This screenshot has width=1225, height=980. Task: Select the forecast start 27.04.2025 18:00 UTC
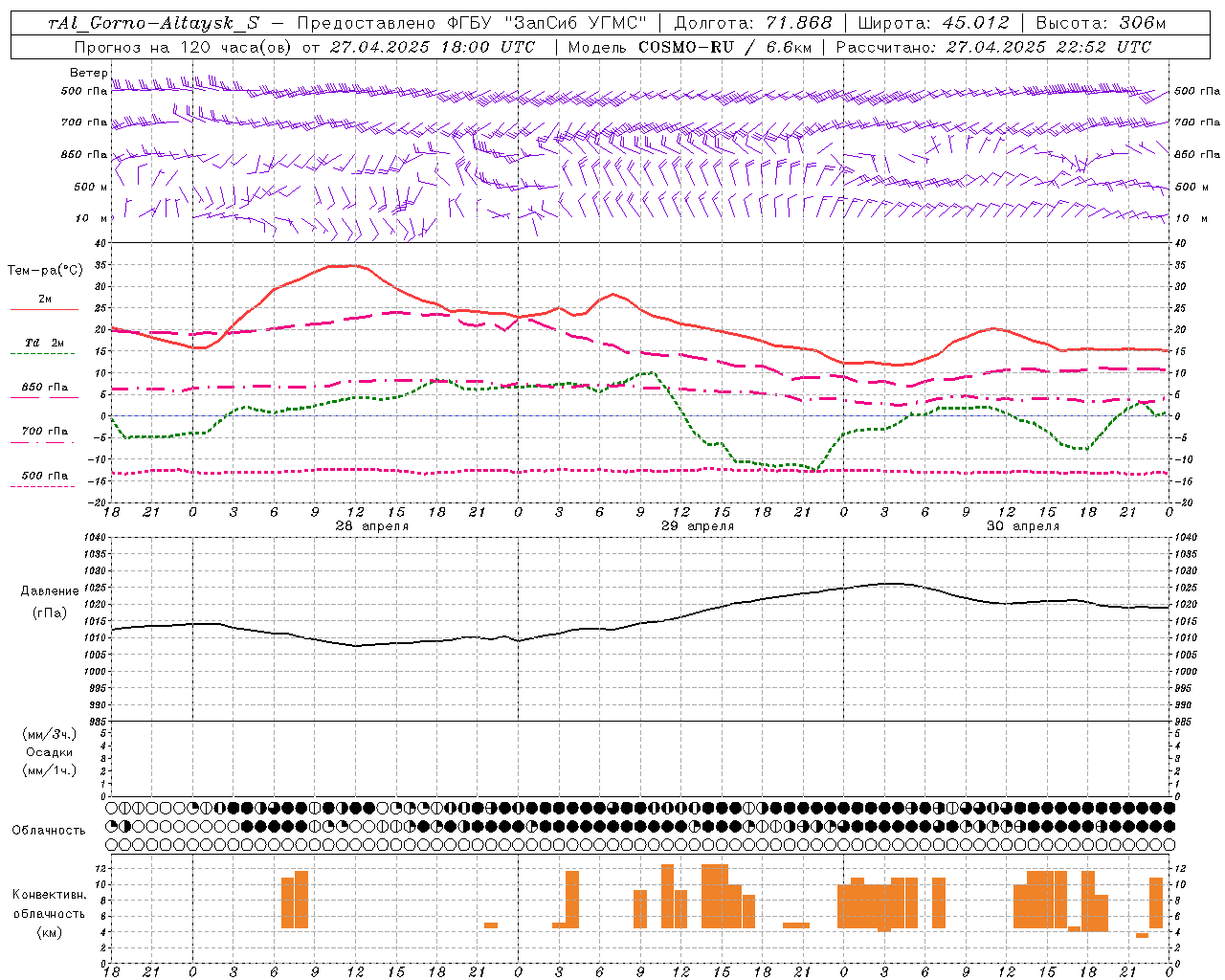pyautogui.click(x=433, y=47)
